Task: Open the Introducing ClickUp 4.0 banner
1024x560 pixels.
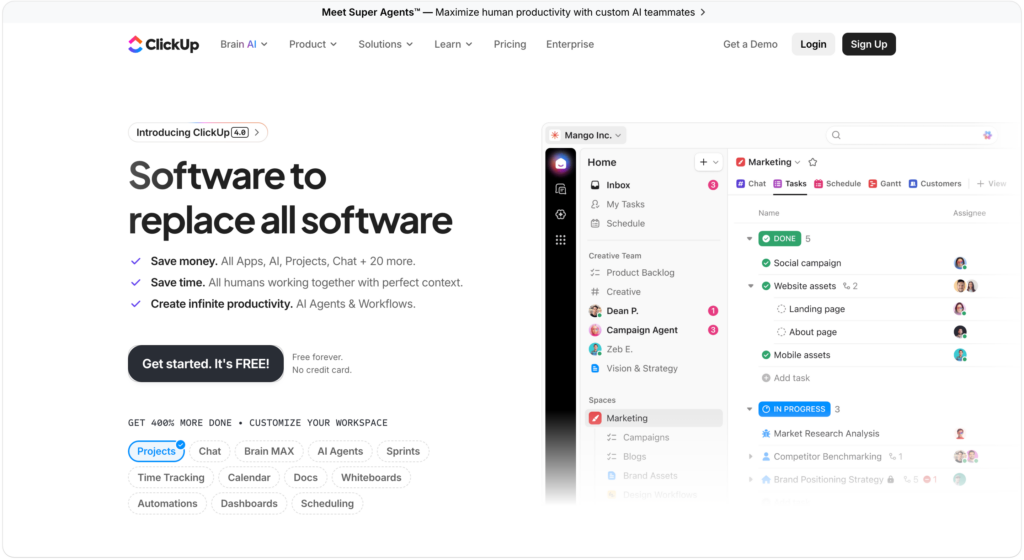Action: (x=198, y=132)
